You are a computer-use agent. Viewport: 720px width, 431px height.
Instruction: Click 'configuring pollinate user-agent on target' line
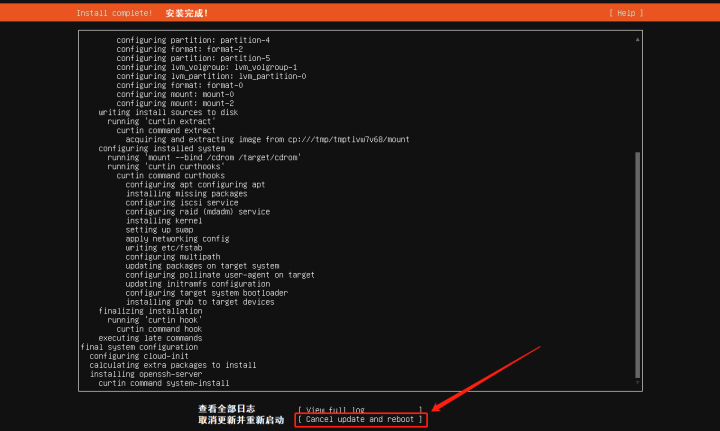coord(220,275)
